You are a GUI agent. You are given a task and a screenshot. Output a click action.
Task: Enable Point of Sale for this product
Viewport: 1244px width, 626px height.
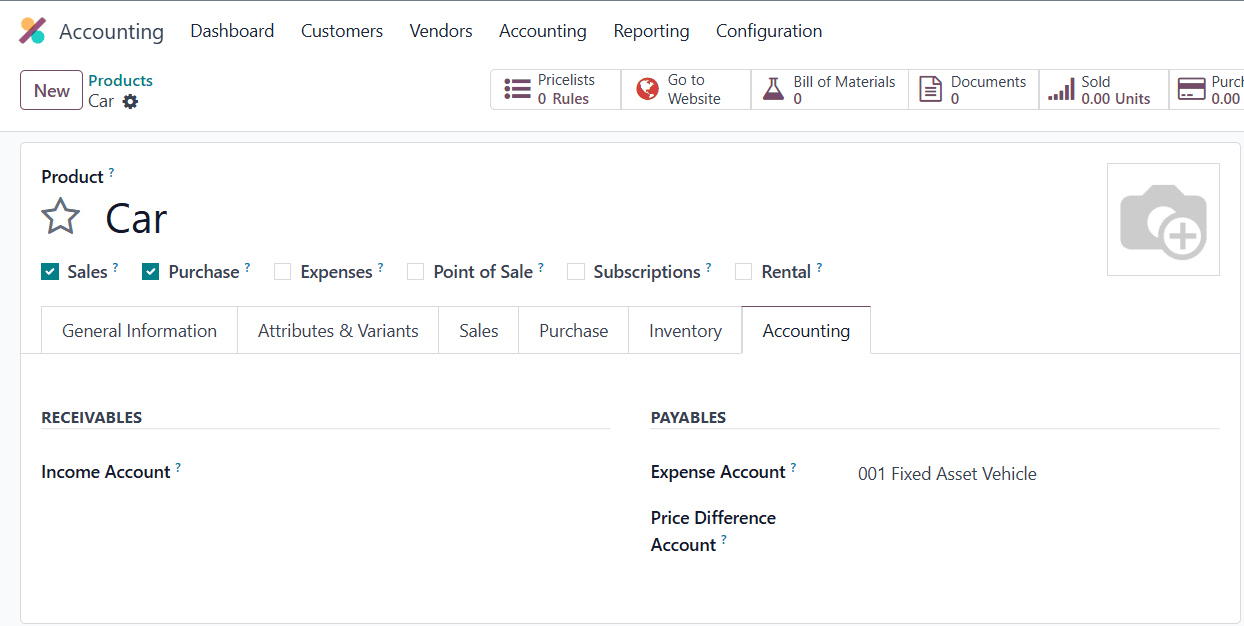click(x=415, y=271)
